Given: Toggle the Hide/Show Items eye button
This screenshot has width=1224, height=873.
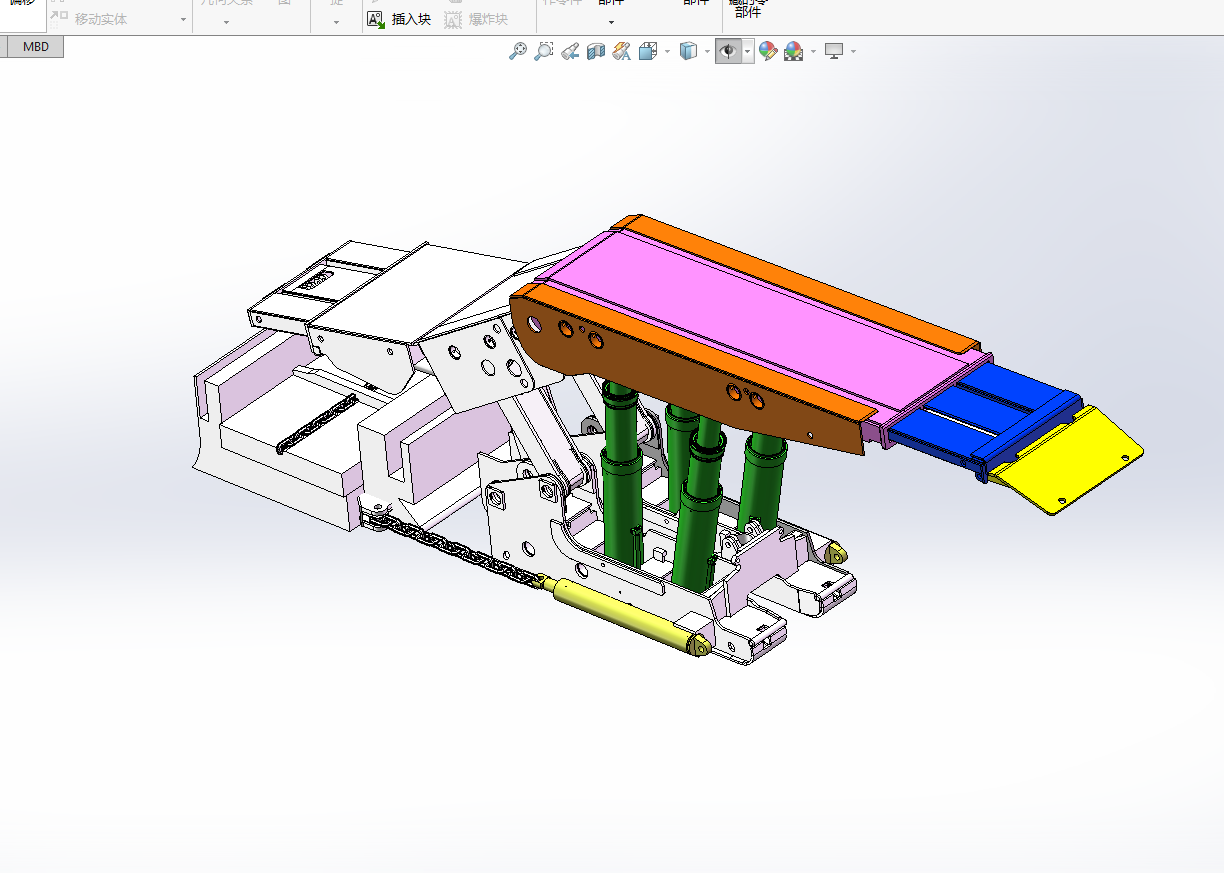Looking at the screenshot, I should click(x=728, y=51).
